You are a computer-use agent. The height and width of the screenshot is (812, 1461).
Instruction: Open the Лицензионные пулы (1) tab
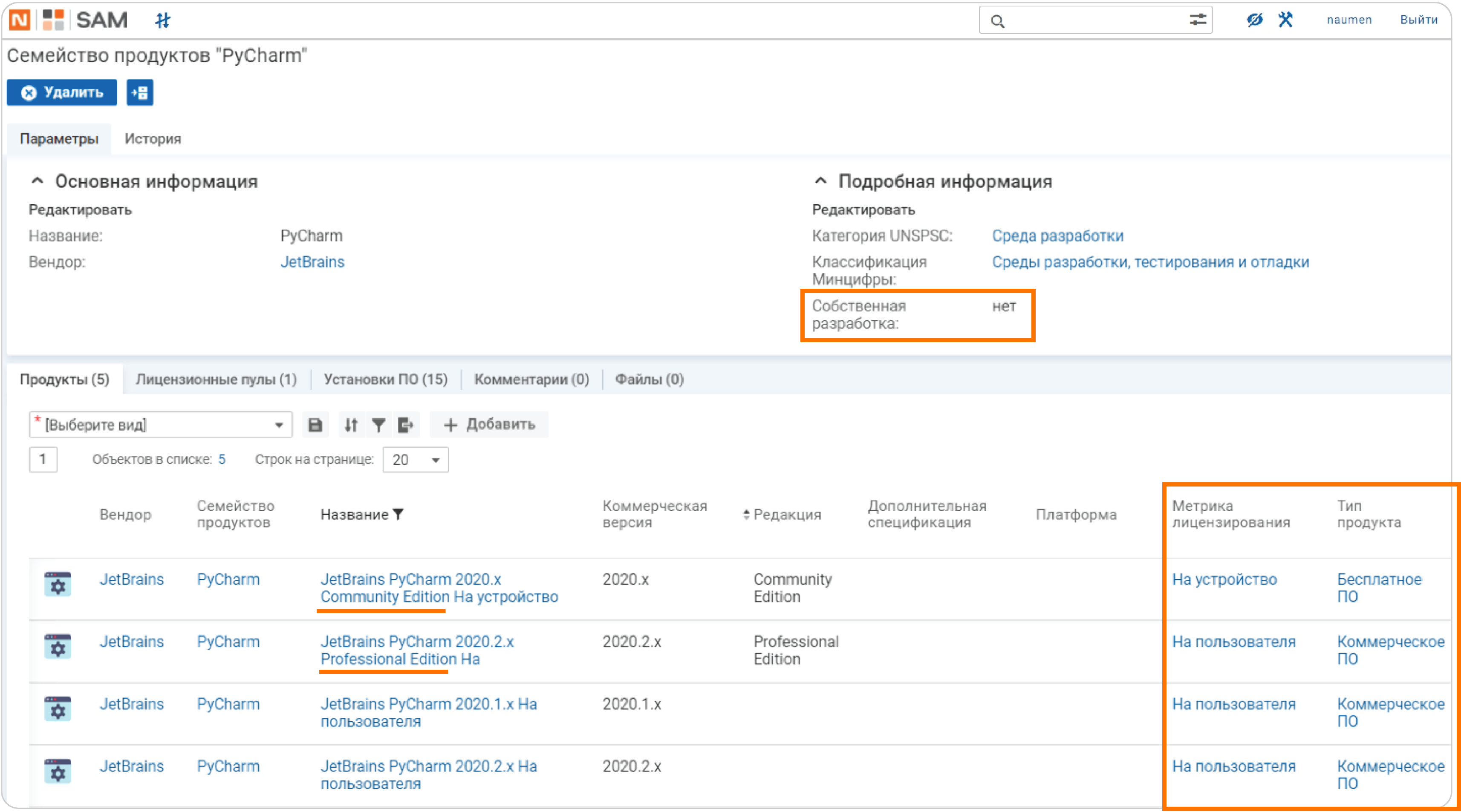coord(217,380)
